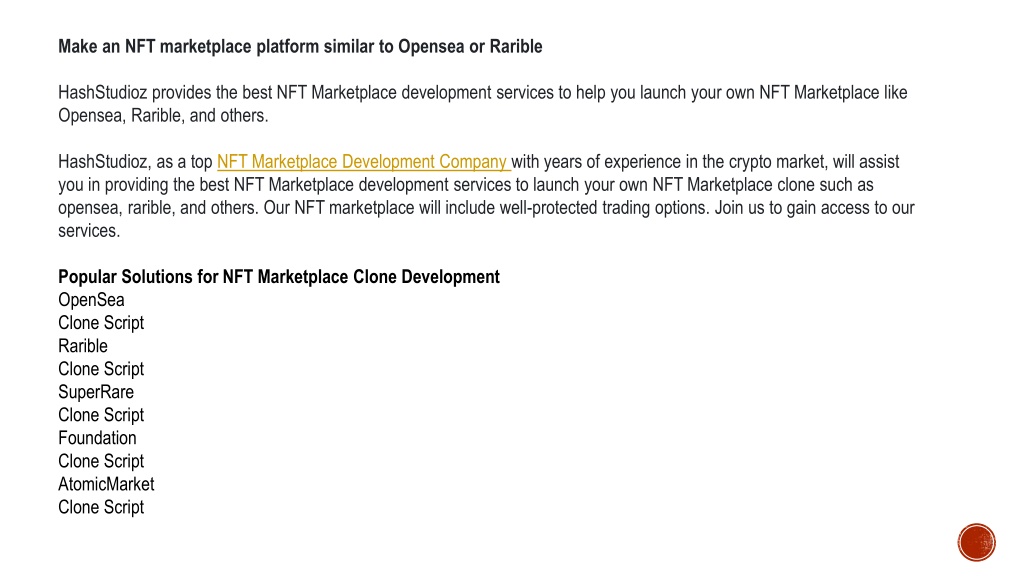The height and width of the screenshot is (576, 1024).
Task: Click the single word line "services."
Action: [x=89, y=231]
